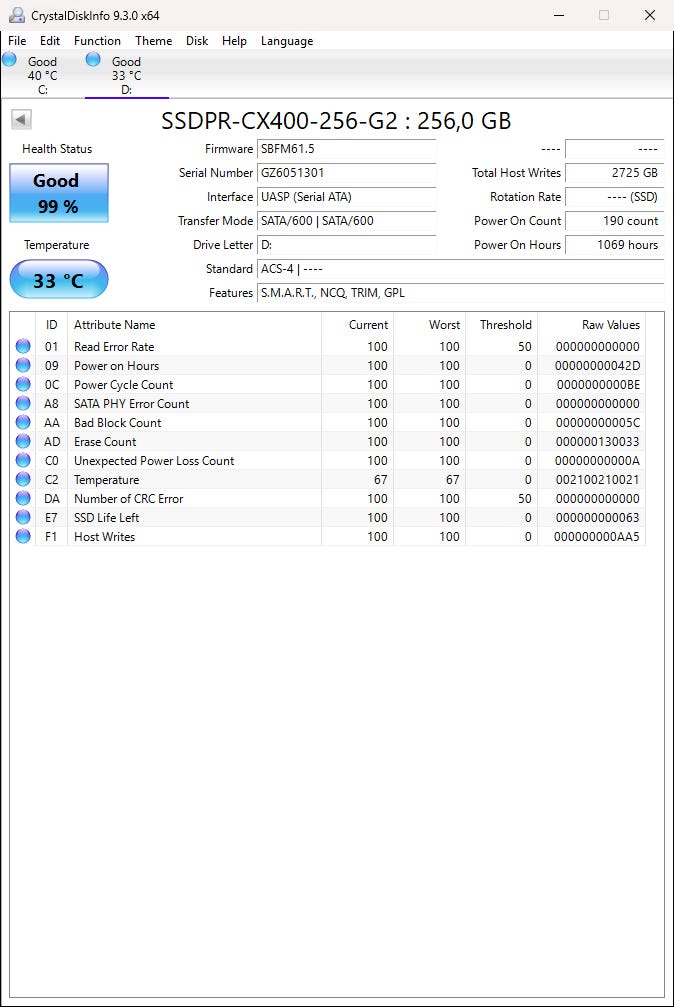The image size is (674, 1007).
Task: Click the Good 99 % health status button
Action: (58, 193)
